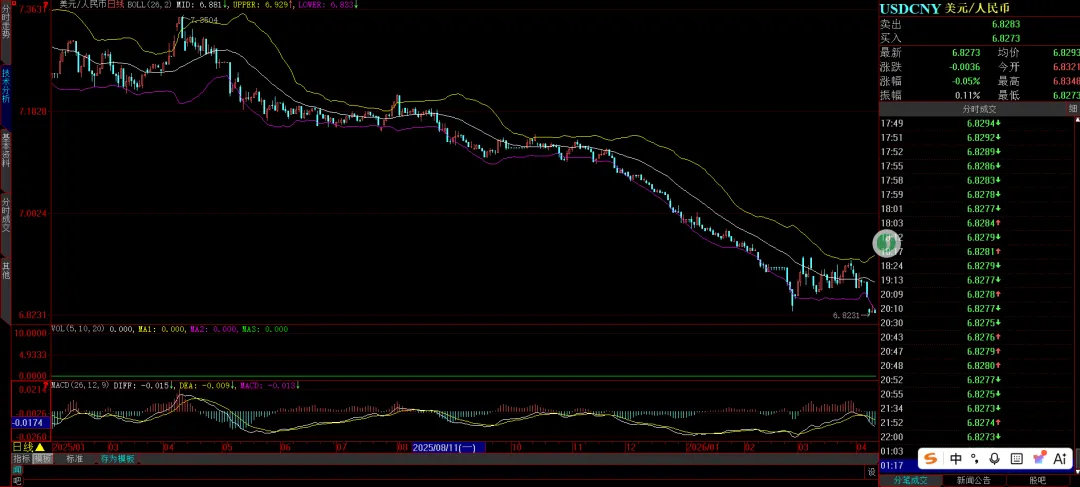Click the Sogou S logo on the input toolbar

931,458
